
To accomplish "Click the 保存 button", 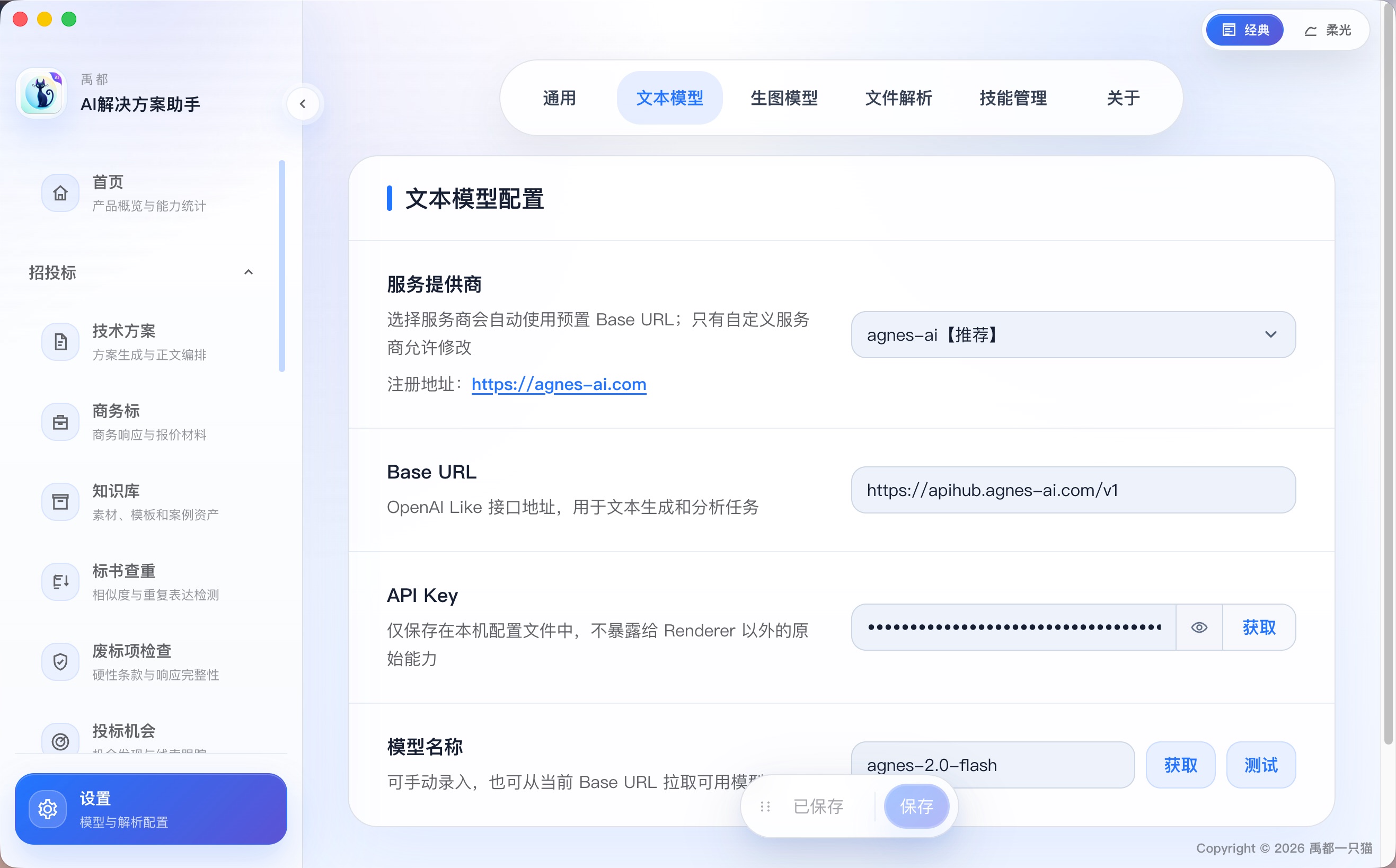I will click(x=916, y=807).
